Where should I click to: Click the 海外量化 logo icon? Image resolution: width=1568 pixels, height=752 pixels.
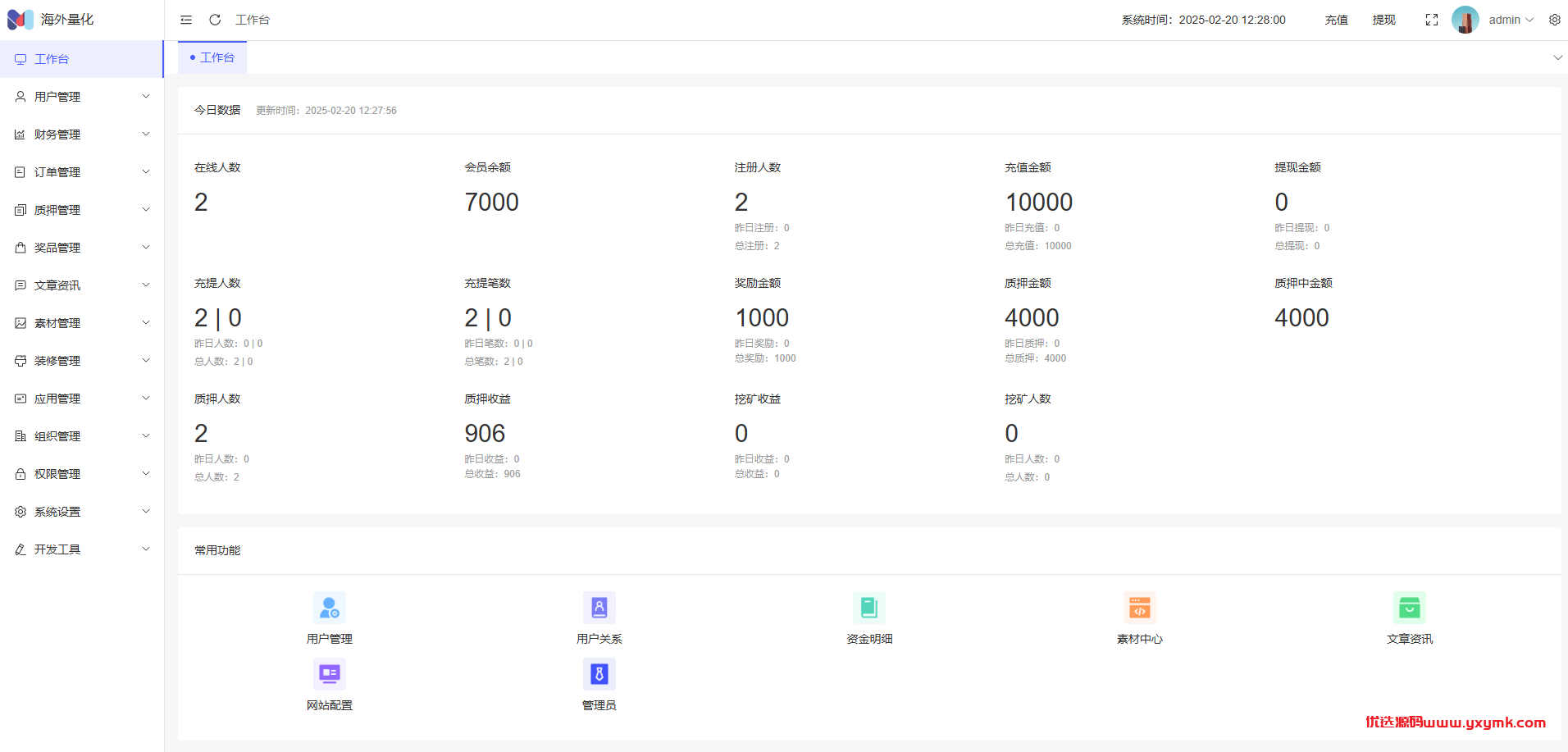(21, 20)
